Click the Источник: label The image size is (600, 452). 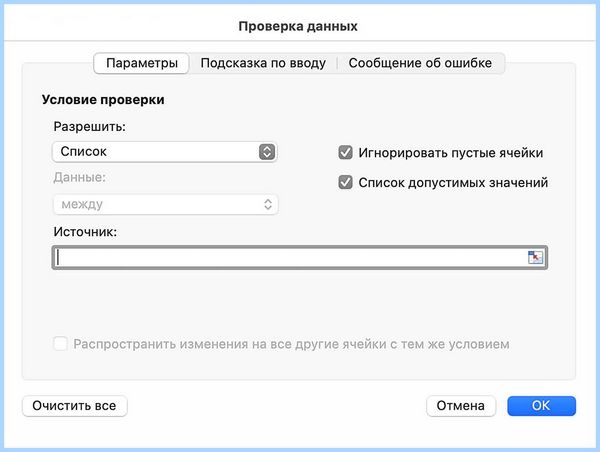pyautogui.click(x=85, y=232)
